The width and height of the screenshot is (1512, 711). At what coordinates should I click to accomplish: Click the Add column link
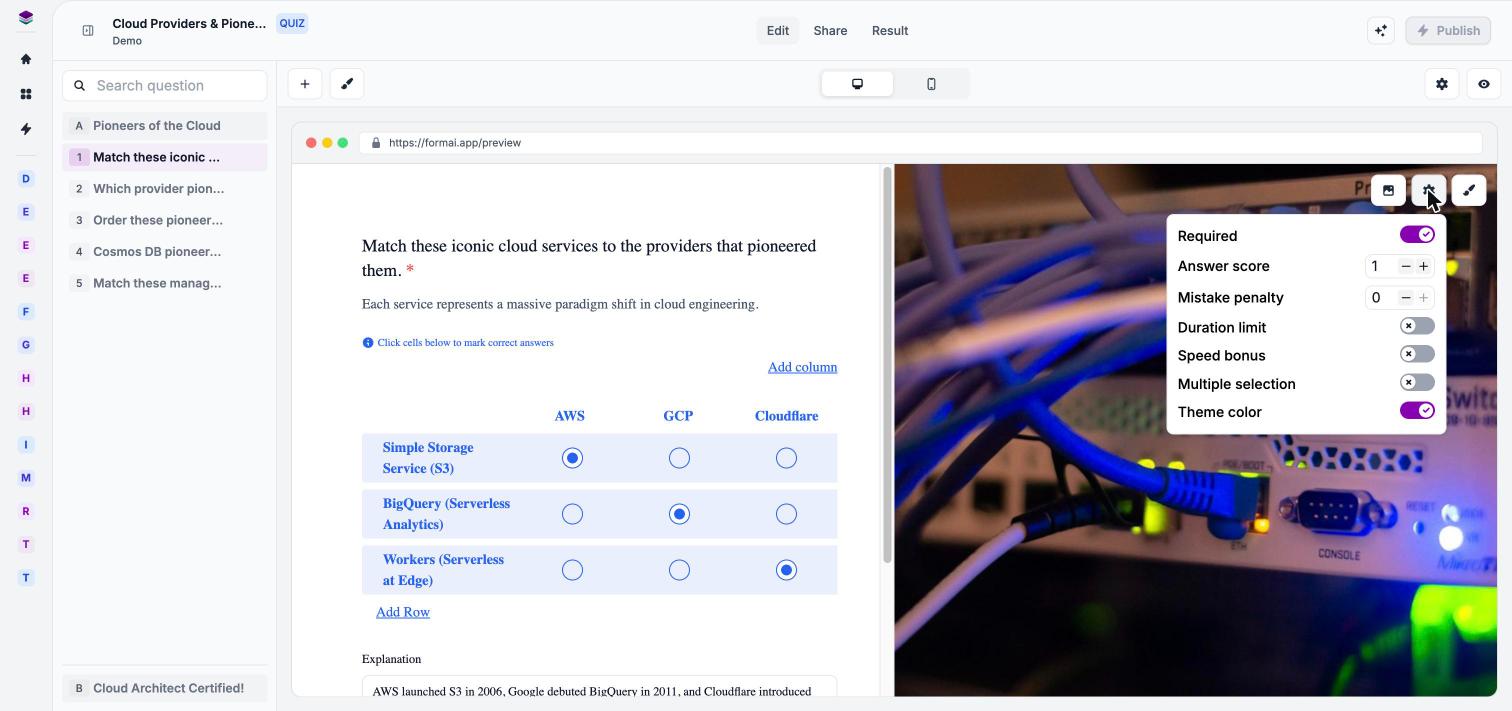[802, 367]
